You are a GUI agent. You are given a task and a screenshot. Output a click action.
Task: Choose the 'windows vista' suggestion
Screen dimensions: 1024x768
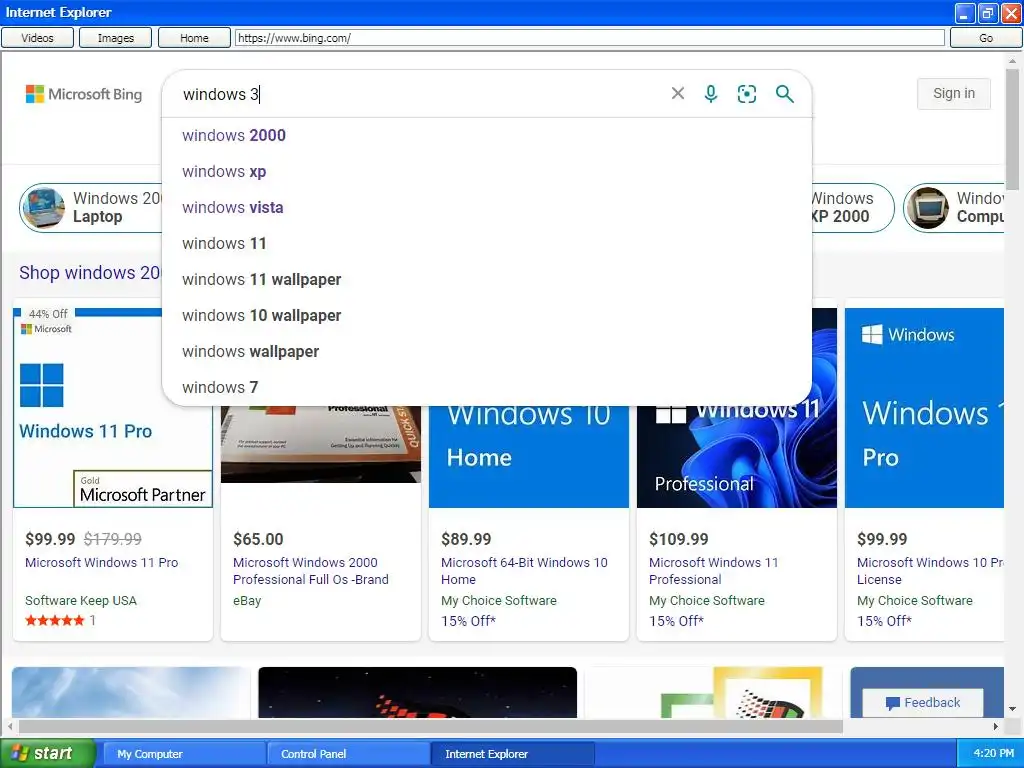[x=487, y=207]
